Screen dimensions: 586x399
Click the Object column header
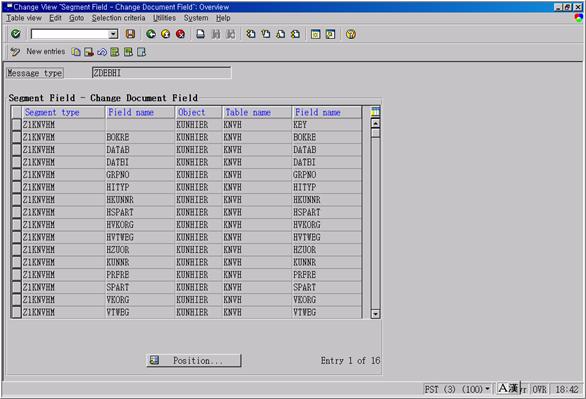(198, 112)
